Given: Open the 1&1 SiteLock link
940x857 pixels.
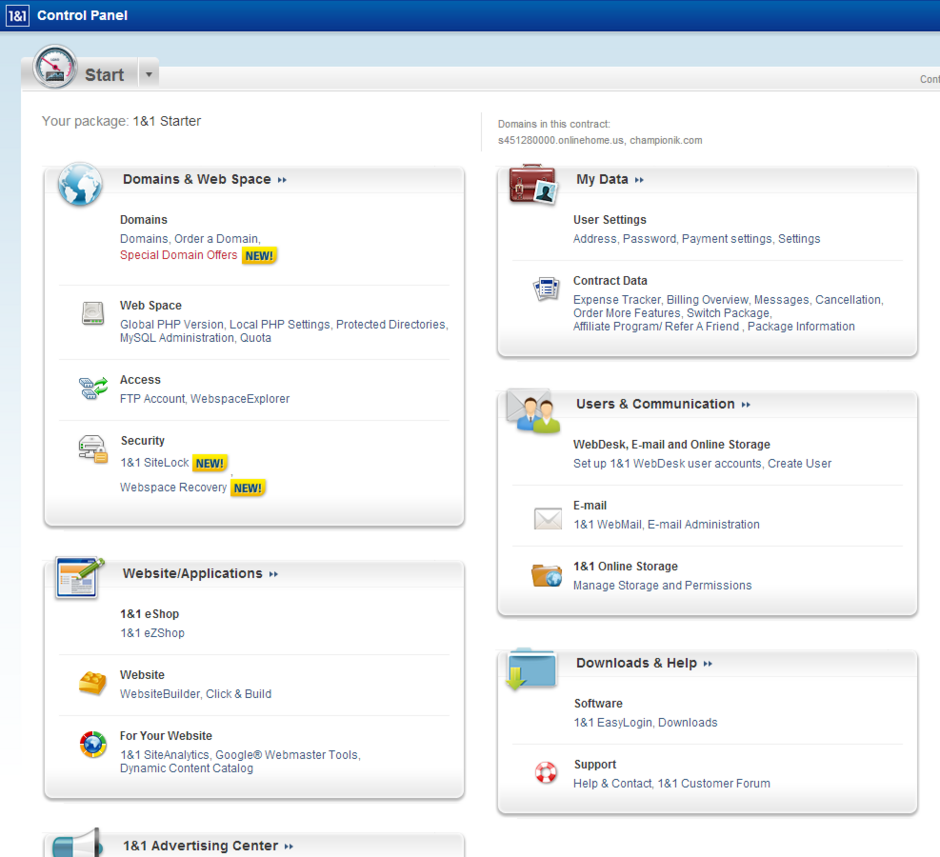Looking at the screenshot, I should point(155,463).
